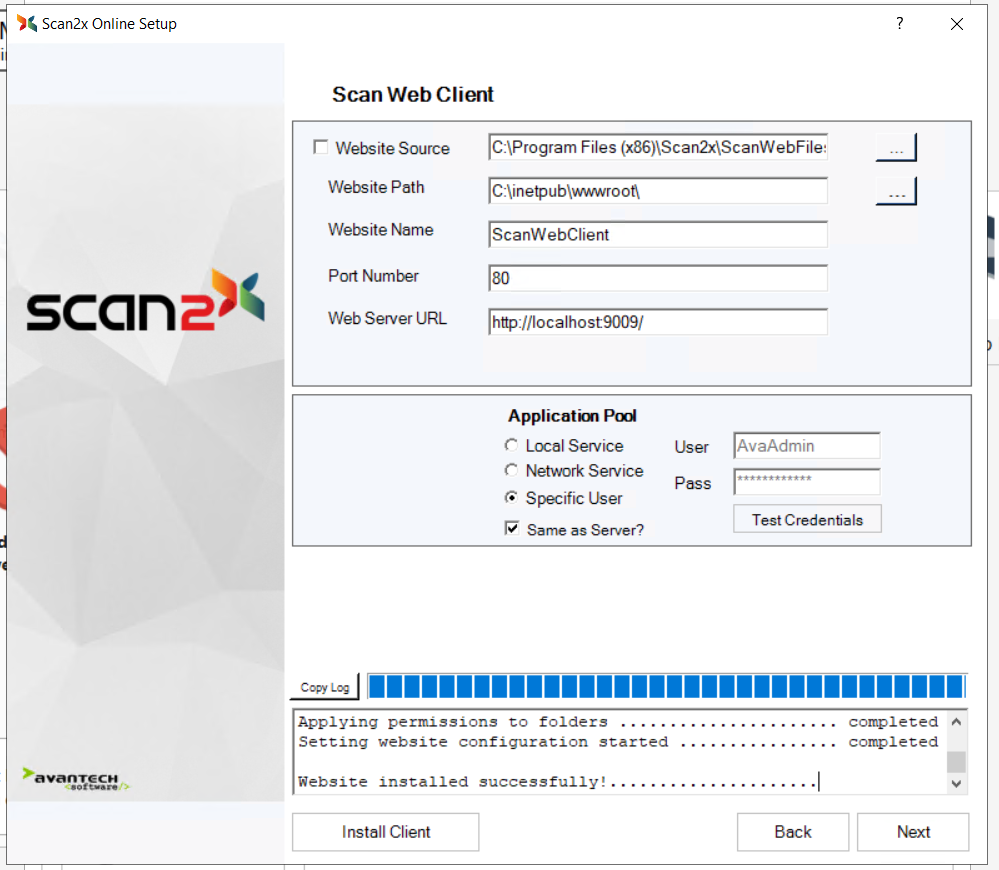The width and height of the screenshot is (999, 870).
Task: Go to Next setup step
Action: click(912, 832)
